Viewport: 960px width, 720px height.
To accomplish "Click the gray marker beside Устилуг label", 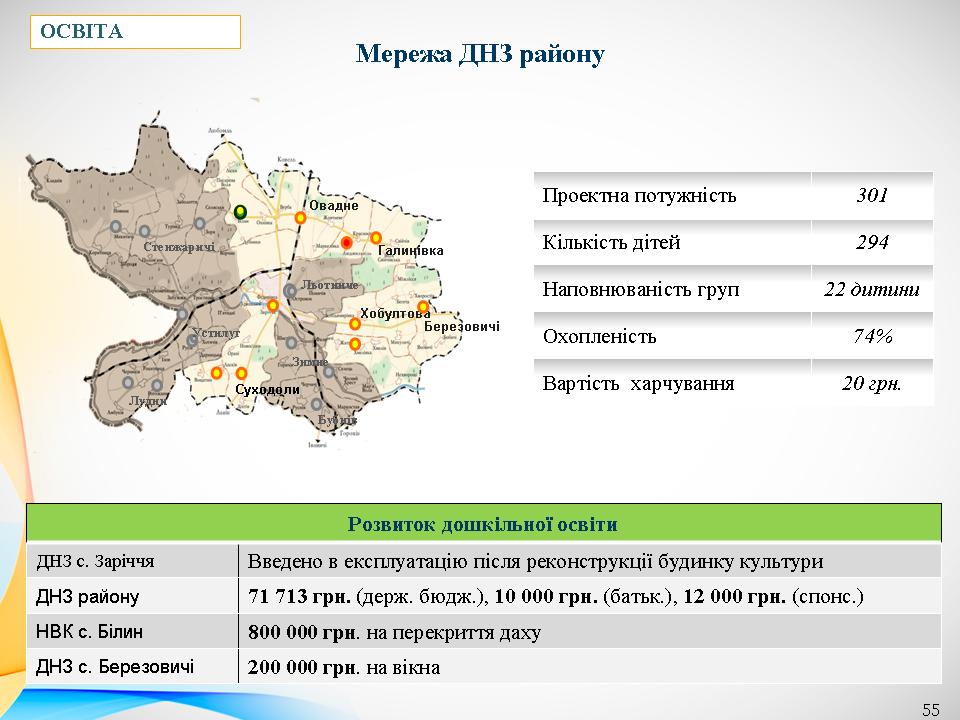I will tap(192, 341).
